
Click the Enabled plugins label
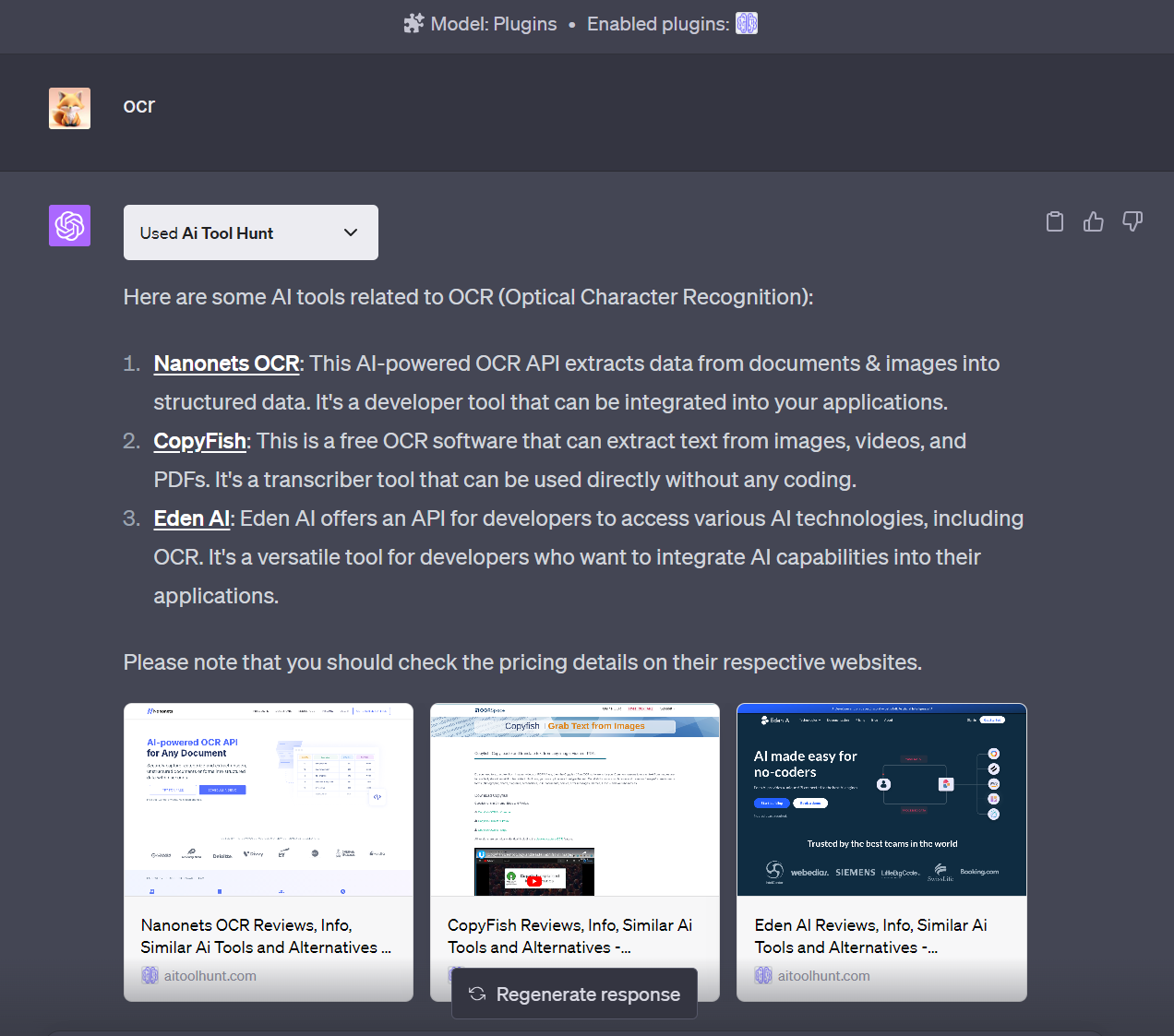tap(658, 24)
